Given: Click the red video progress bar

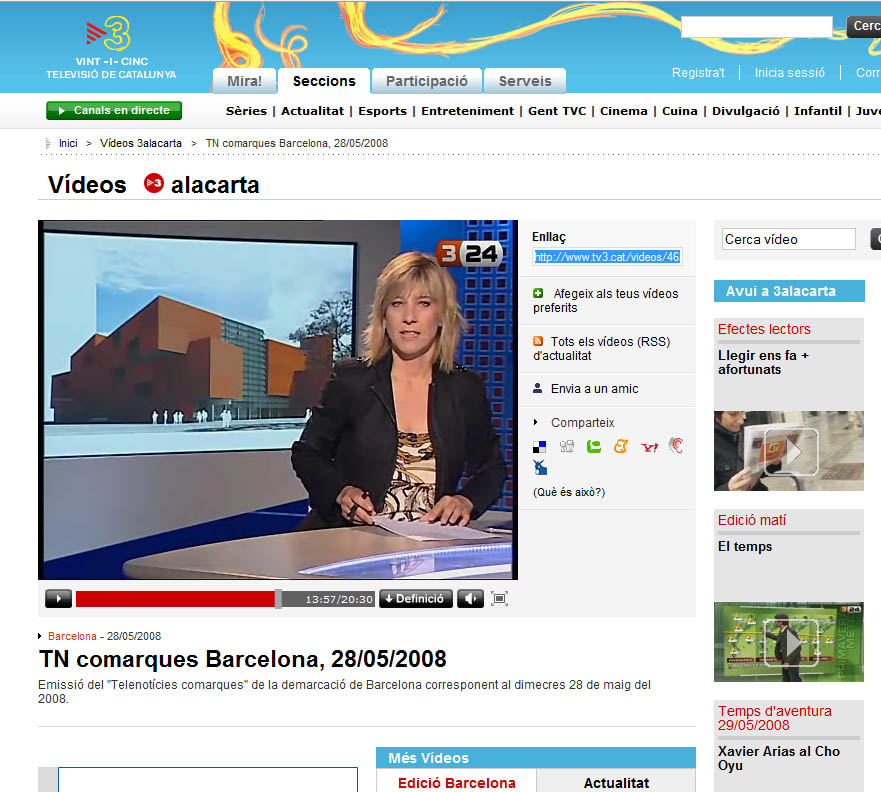Looking at the screenshot, I should click(x=175, y=599).
